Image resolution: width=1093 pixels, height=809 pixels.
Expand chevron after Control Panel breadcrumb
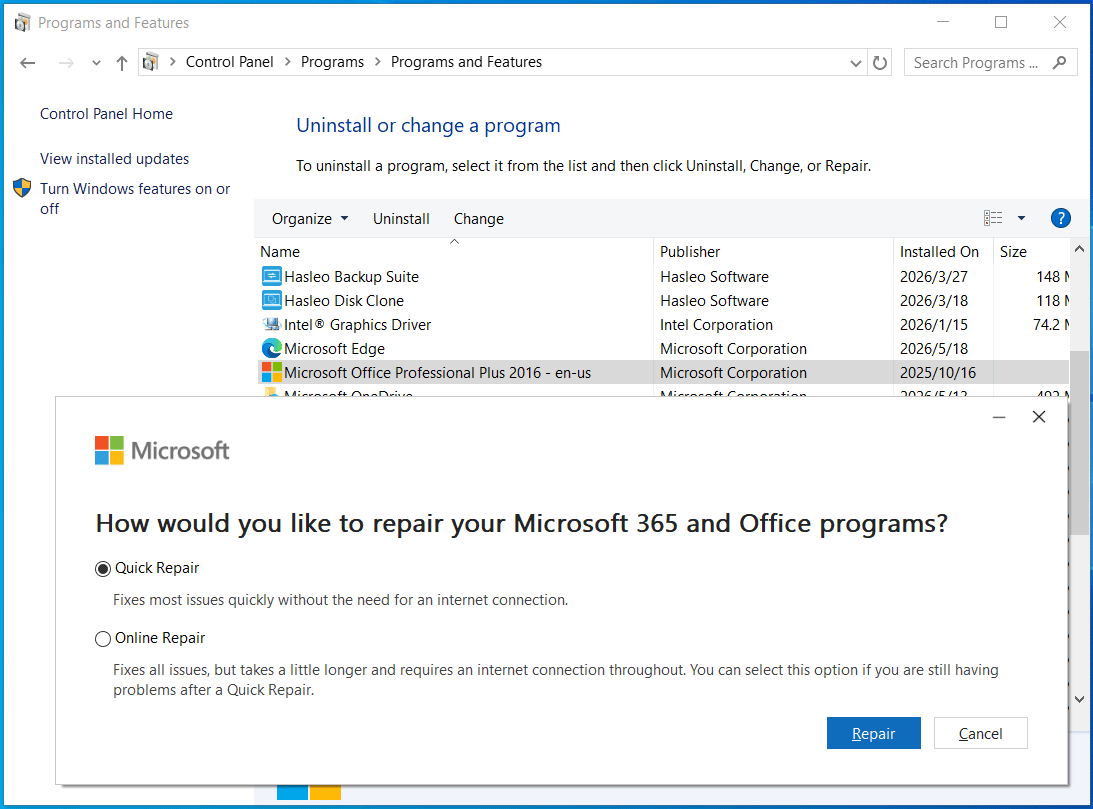click(x=287, y=62)
